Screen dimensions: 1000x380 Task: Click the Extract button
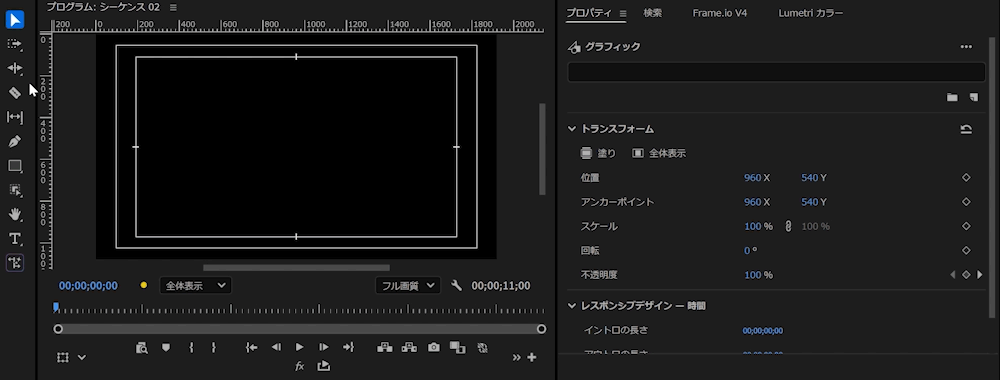[409, 347]
